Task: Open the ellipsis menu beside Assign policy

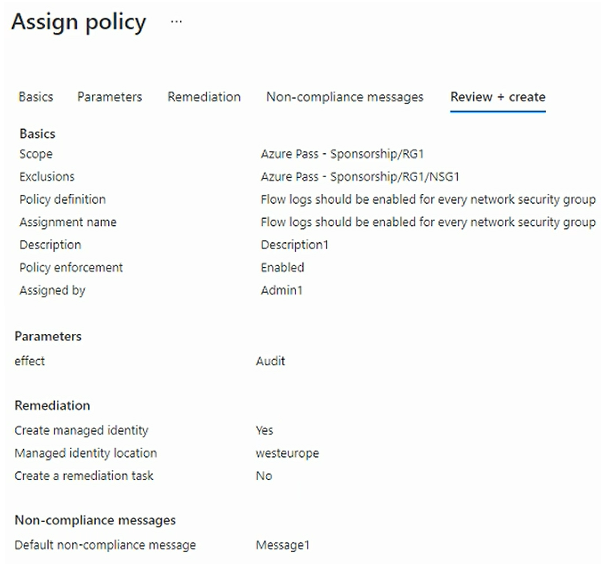Action: pyautogui.click(x=177, y=22)
